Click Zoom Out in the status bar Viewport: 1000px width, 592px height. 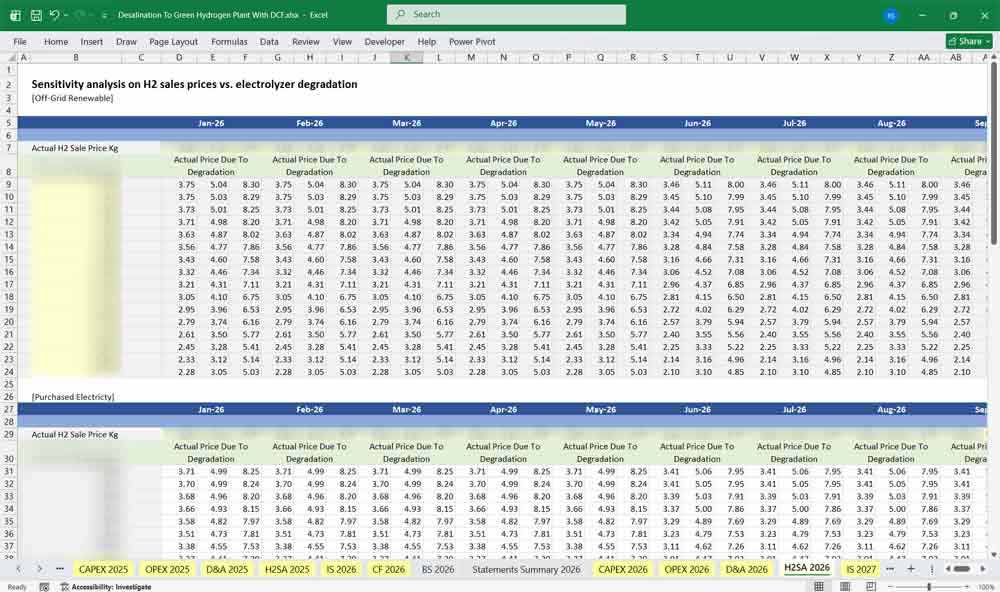click(x=890, y=586)
